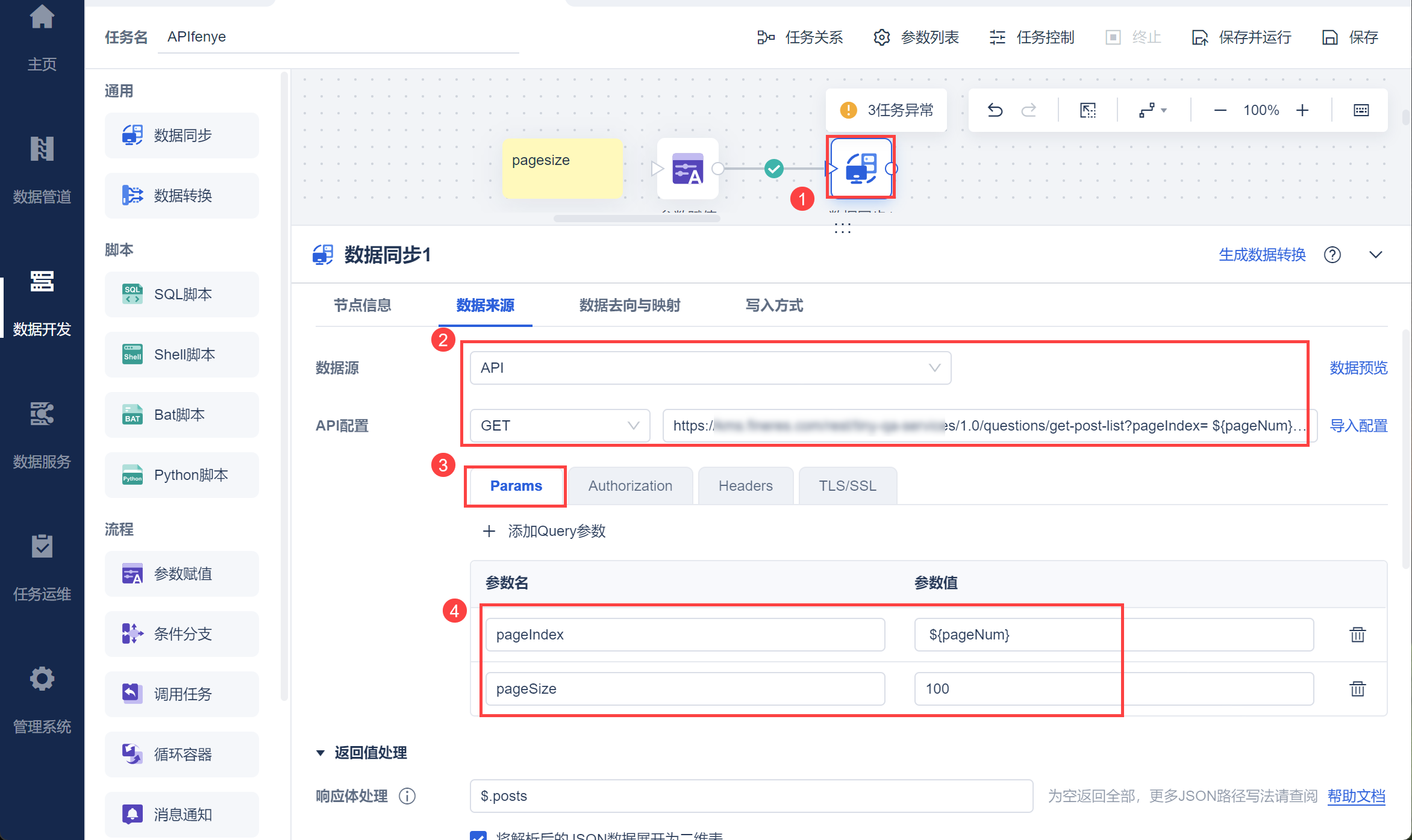Click the undo arrow in canvas toolbar
This screenshot has height=840, width=1412.
coord(995,110)
